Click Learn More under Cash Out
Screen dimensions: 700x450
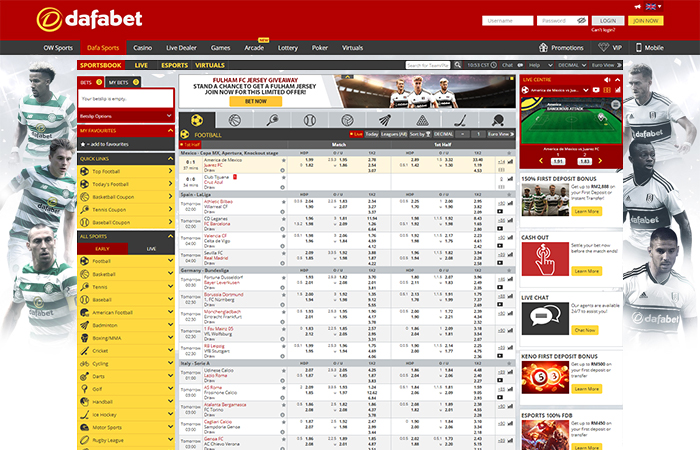click(x=587, y=271)
